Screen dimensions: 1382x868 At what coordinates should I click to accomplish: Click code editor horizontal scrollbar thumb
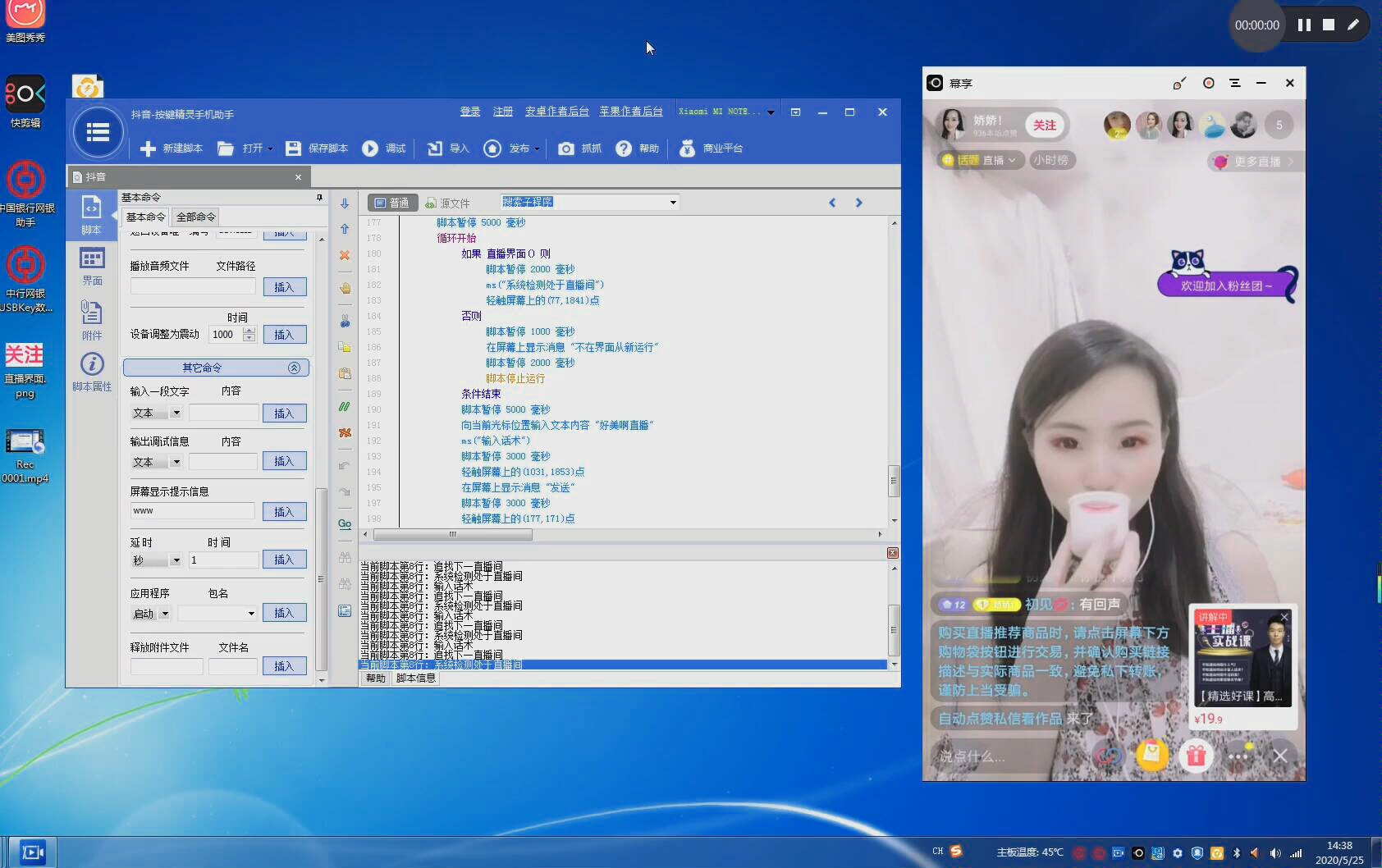453,534
